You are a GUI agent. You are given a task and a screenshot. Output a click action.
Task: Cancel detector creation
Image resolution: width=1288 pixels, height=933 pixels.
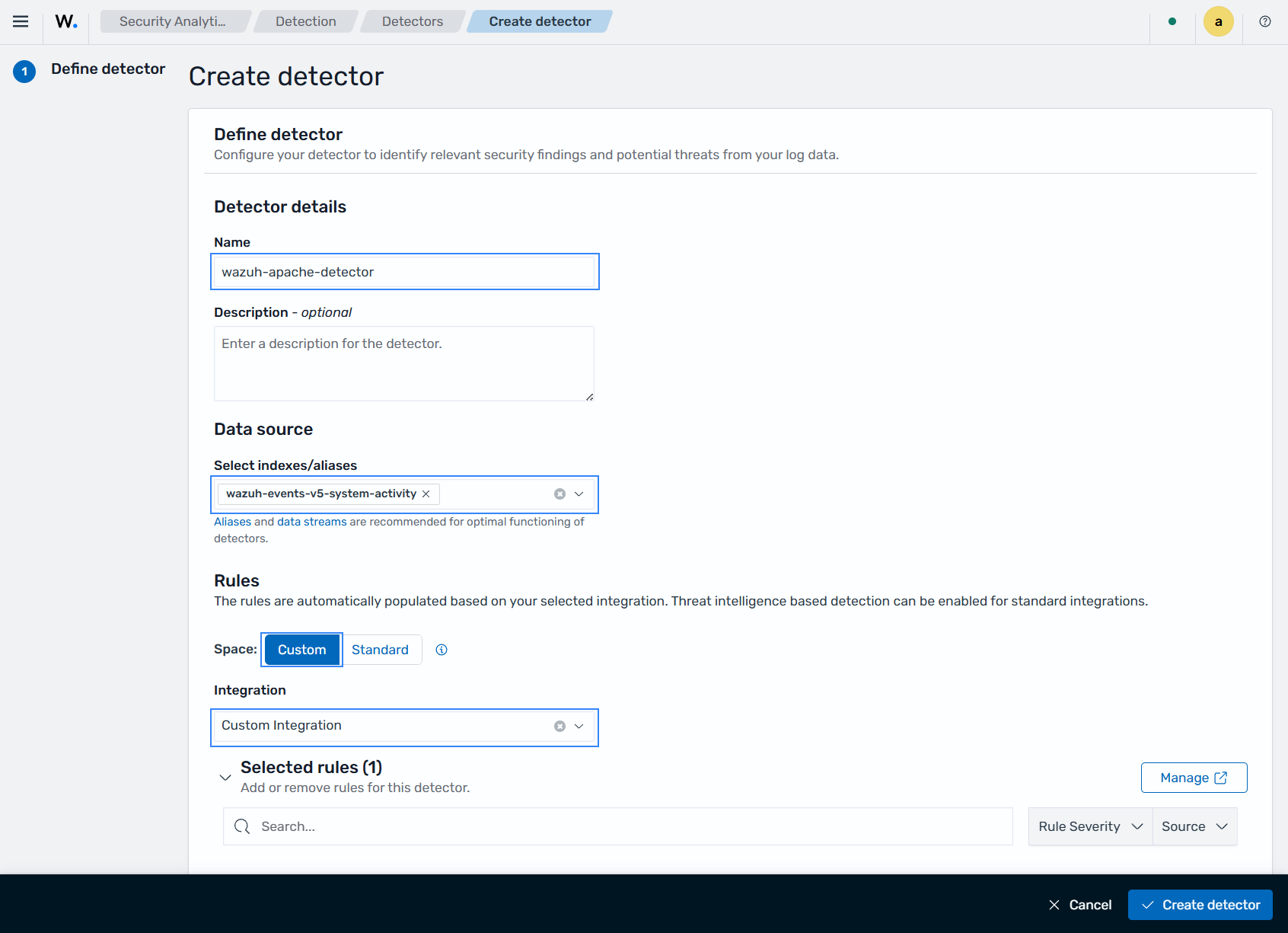pyautogui.click(x=1079, y=905)
